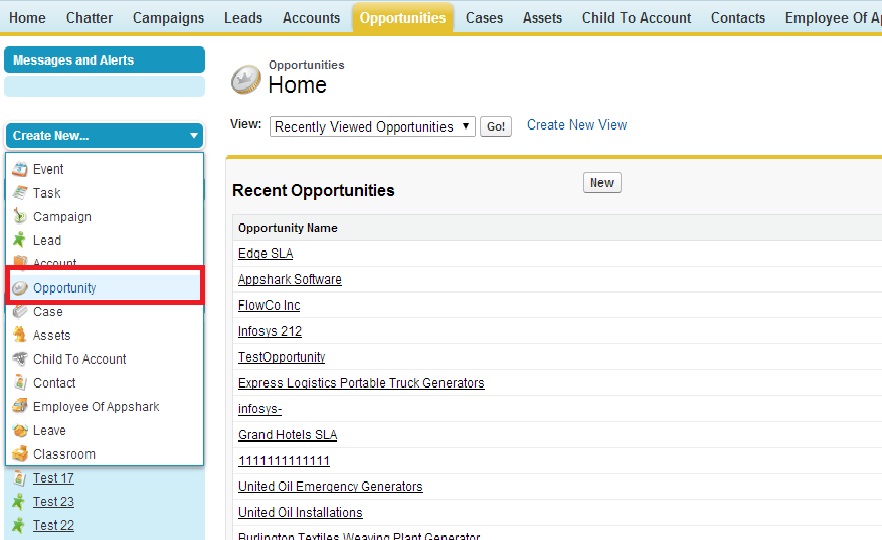Click the Case briefcase icon

pyautogui.click(x=20, y=311)
